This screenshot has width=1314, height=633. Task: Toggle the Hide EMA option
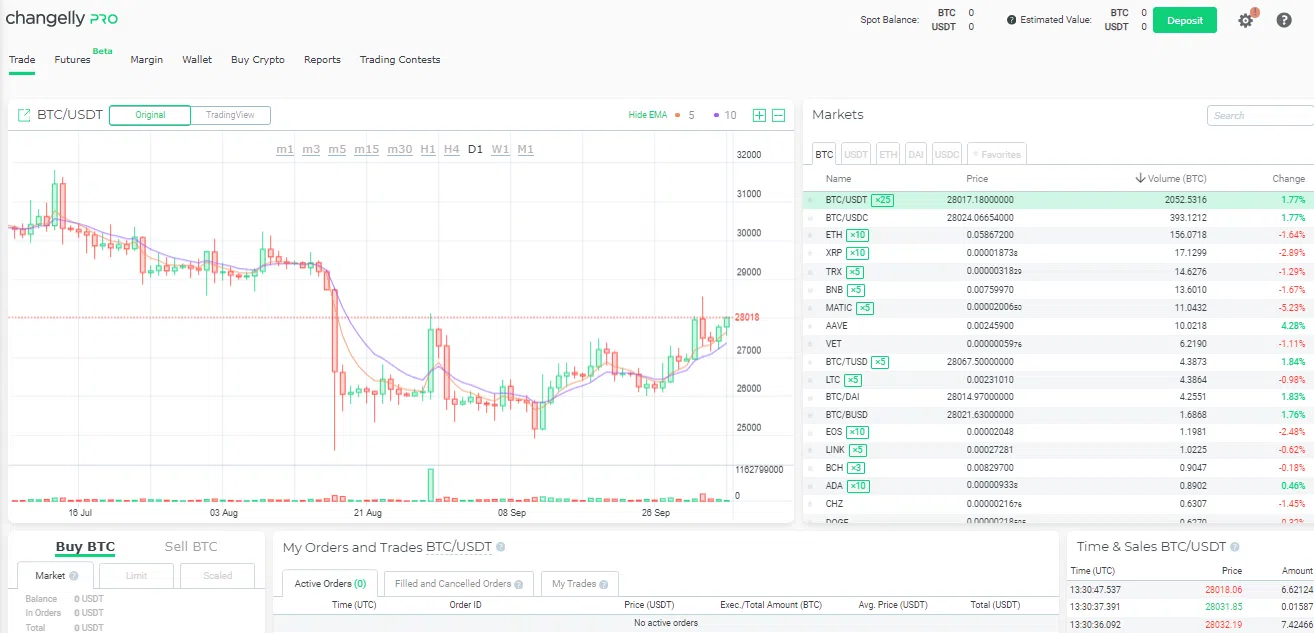(647, 115)
